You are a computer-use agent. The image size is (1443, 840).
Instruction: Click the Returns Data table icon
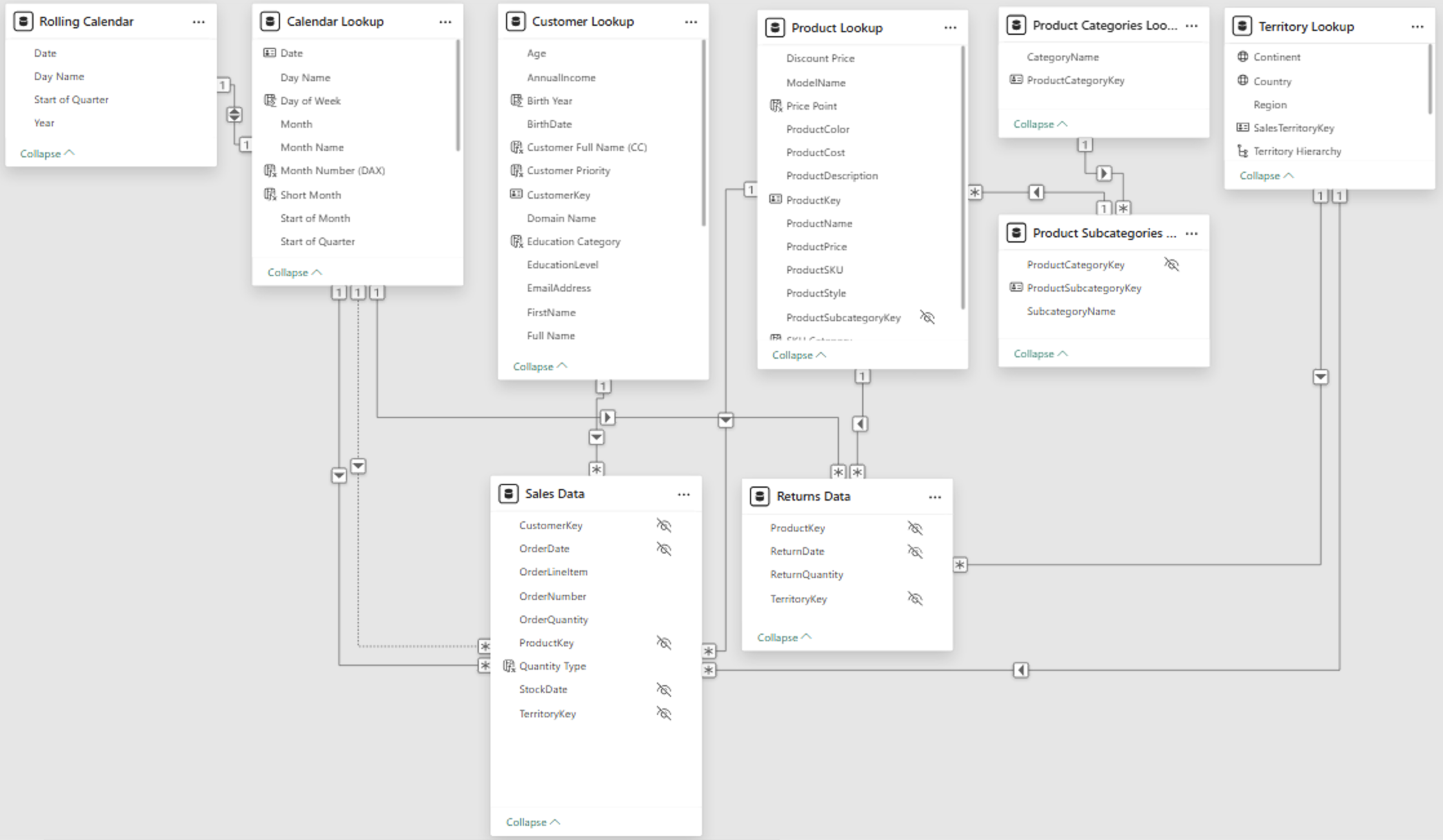coord(760,496)
